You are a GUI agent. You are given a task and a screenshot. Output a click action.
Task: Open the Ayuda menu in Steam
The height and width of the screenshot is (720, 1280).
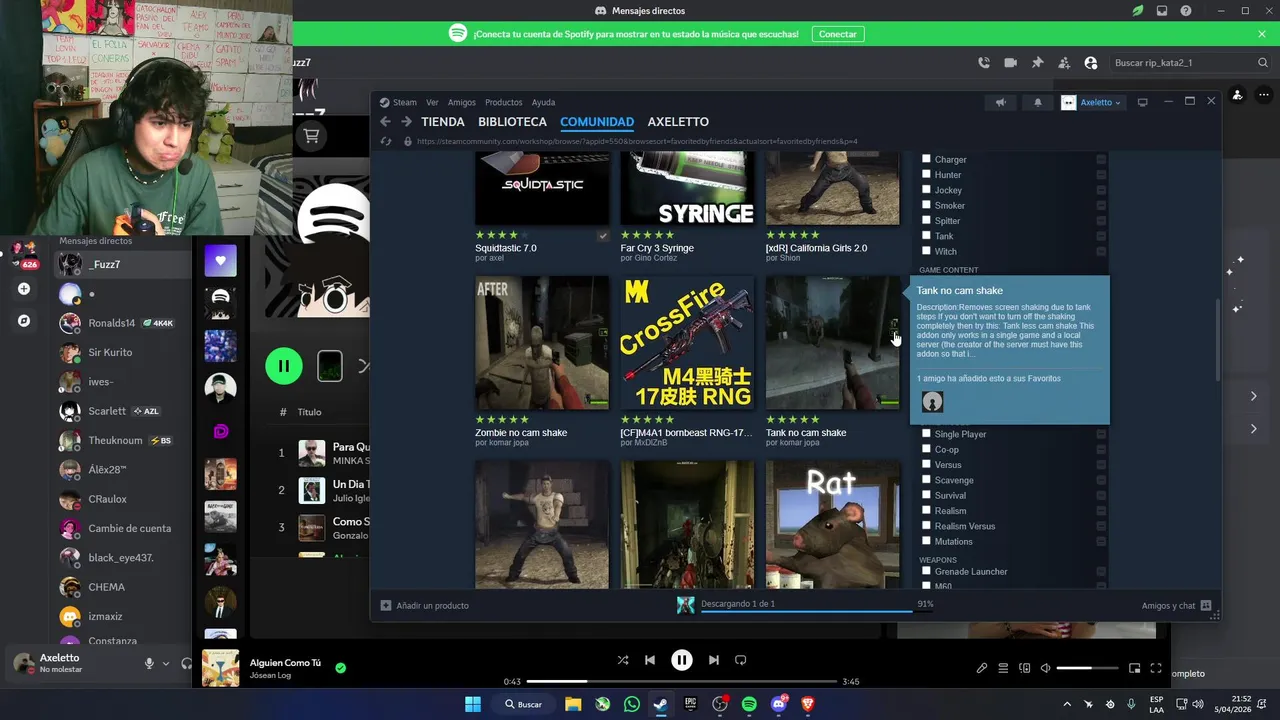(x=543, y=102)
